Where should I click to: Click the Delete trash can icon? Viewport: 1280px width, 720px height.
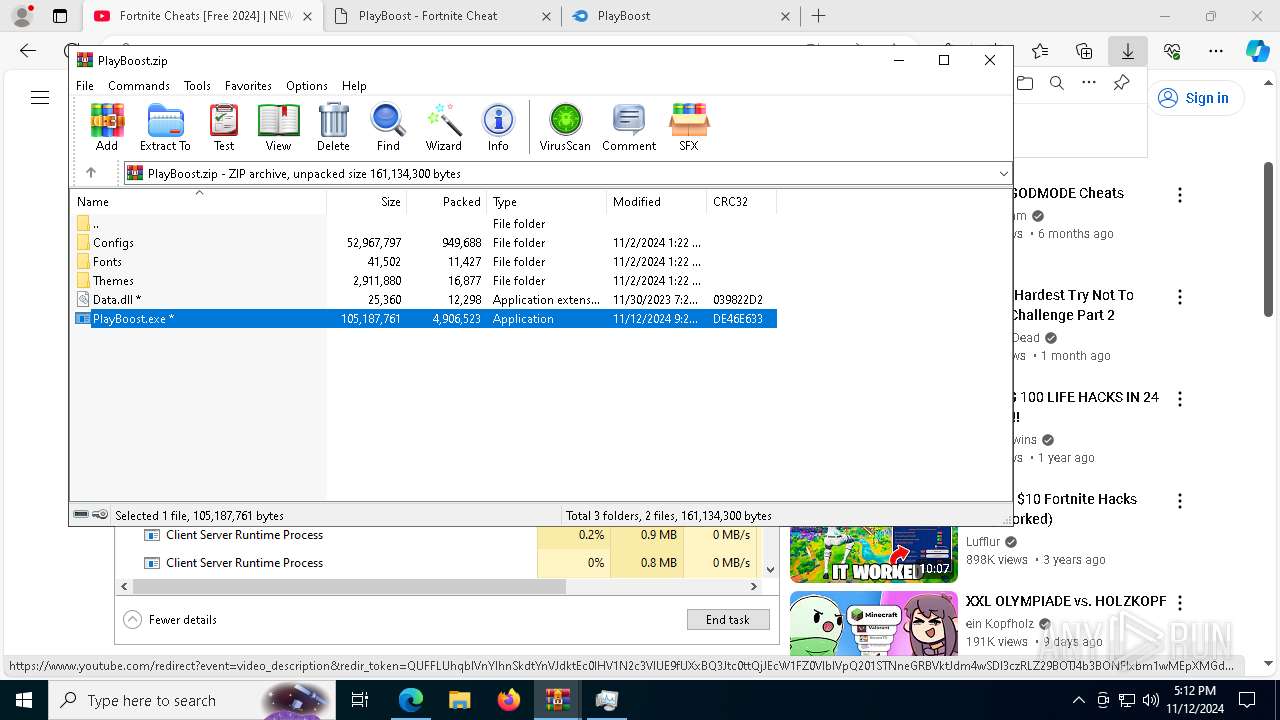click(333, 127)
